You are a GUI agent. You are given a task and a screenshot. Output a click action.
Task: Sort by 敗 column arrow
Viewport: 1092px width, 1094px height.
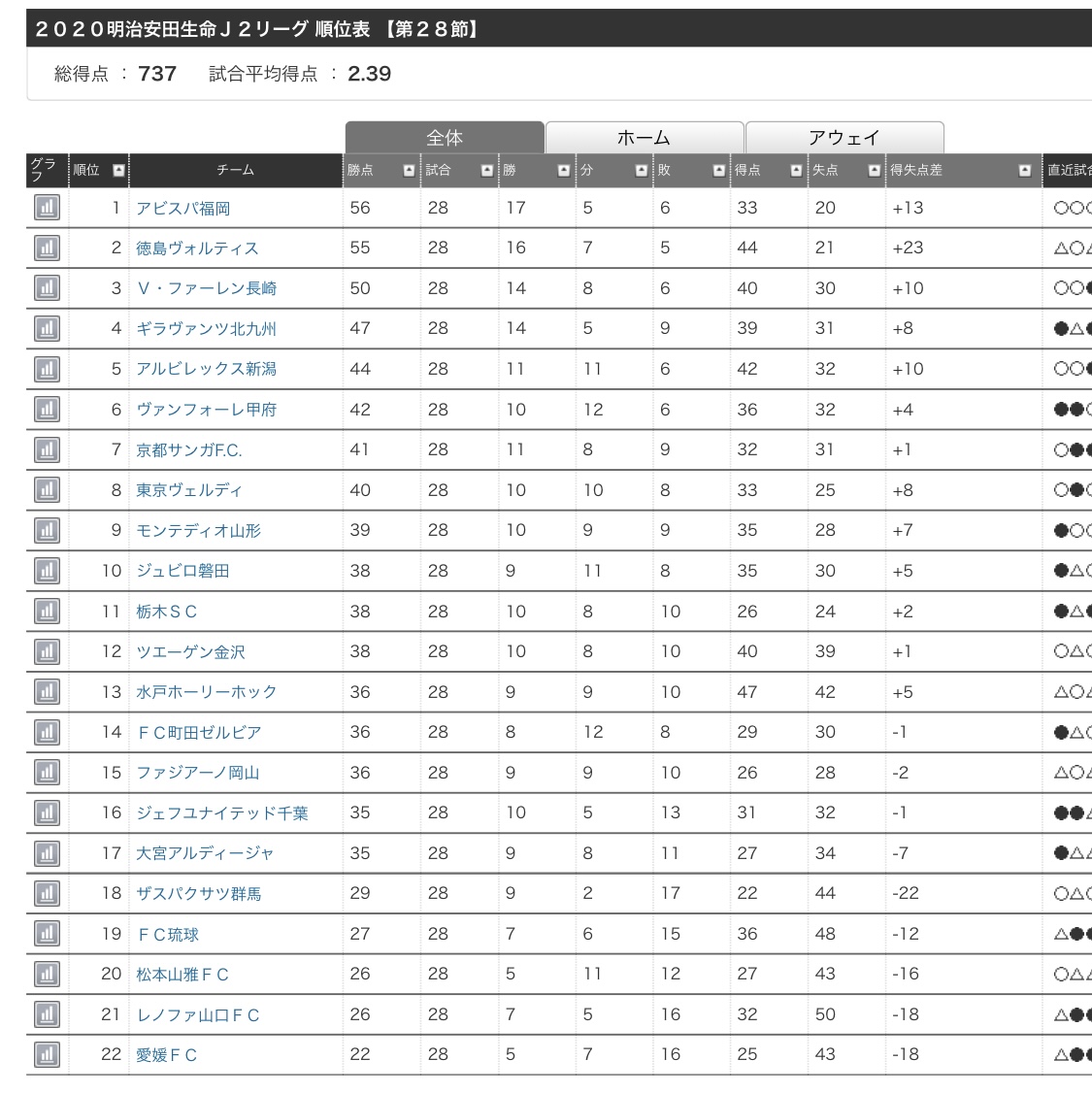coord(718,171)
